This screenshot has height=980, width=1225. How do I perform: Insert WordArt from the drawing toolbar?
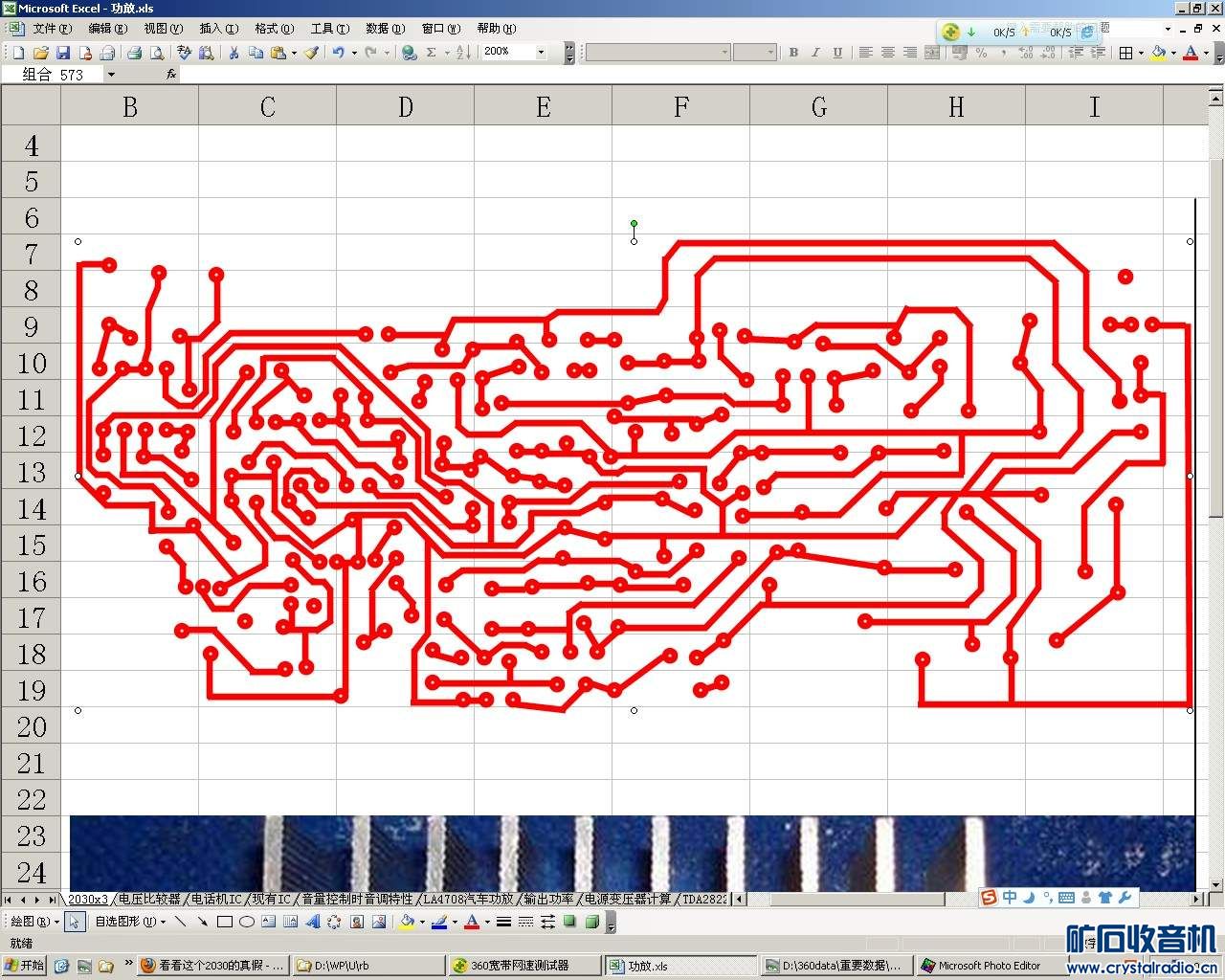coord(312,922)
